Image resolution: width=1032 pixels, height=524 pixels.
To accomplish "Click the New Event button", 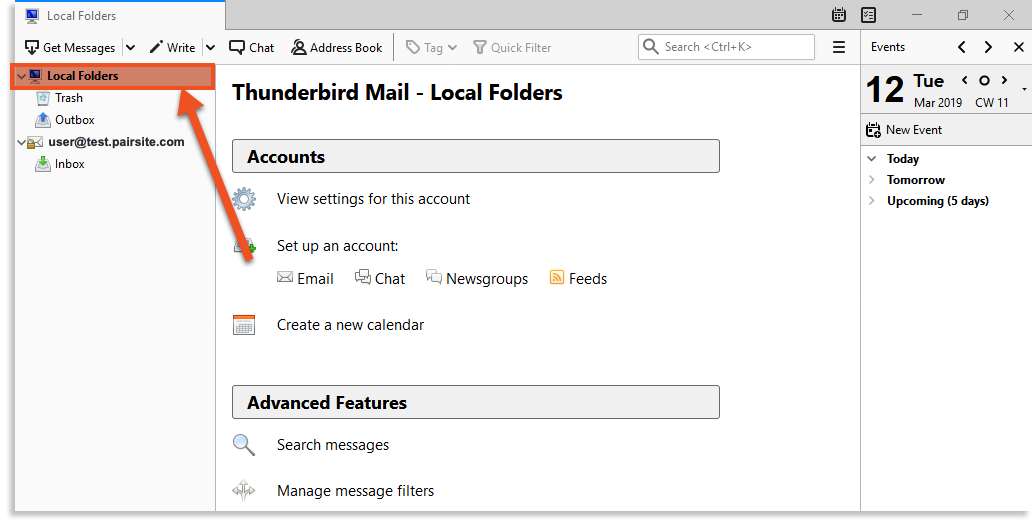I will tap(906, 130).
